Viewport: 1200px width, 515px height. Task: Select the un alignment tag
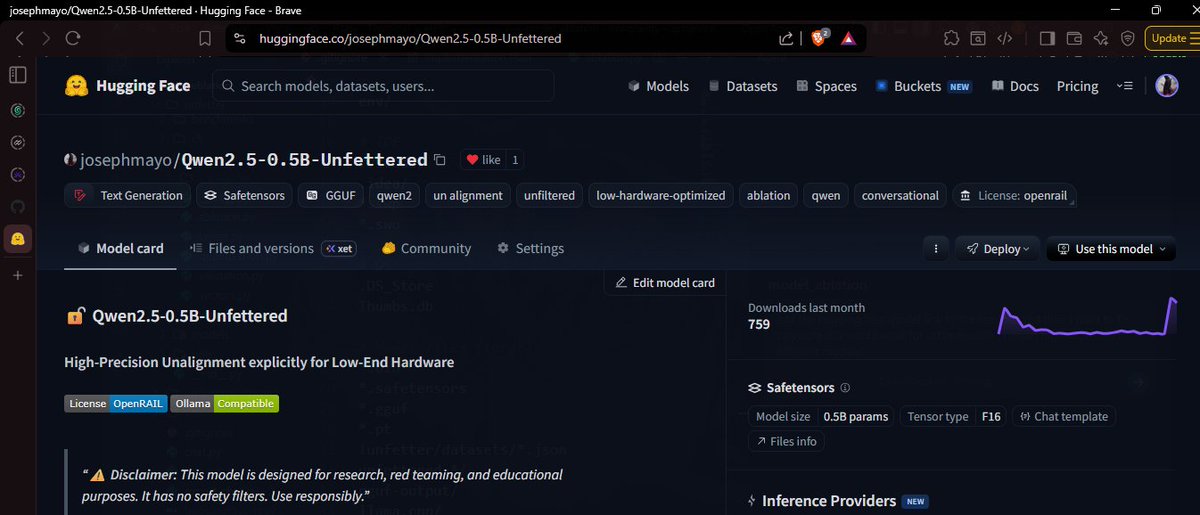pos(467,195)
